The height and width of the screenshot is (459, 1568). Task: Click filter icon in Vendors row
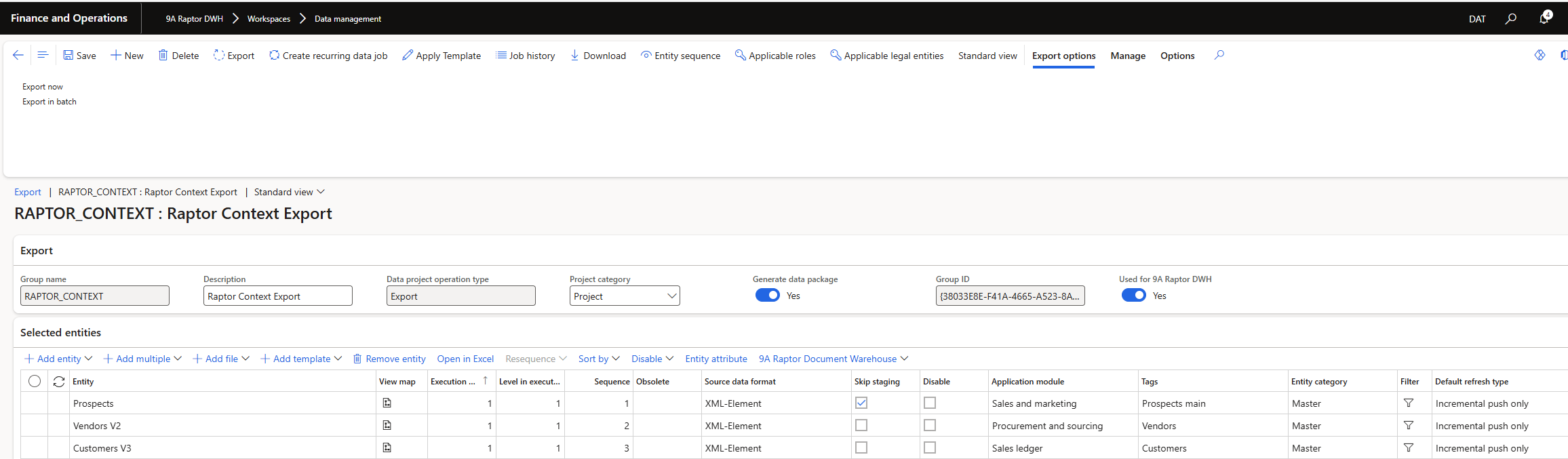(1408, 425)
